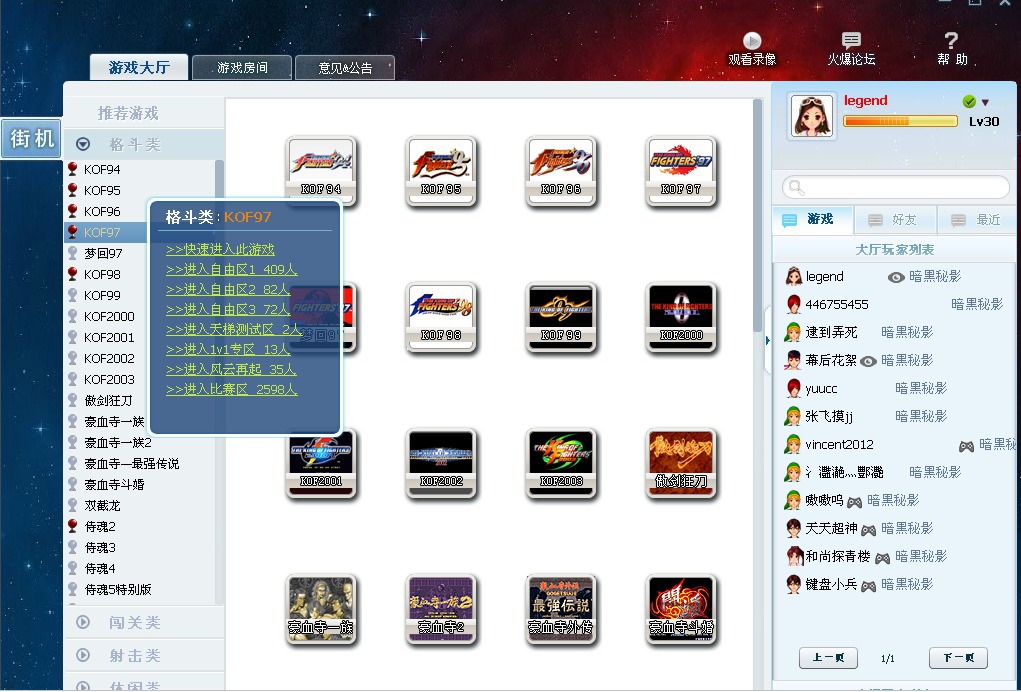This screenshot has height=692, width=1021.
Task: Click the spectate eye icon next to legend
Action: click(896, 277)
